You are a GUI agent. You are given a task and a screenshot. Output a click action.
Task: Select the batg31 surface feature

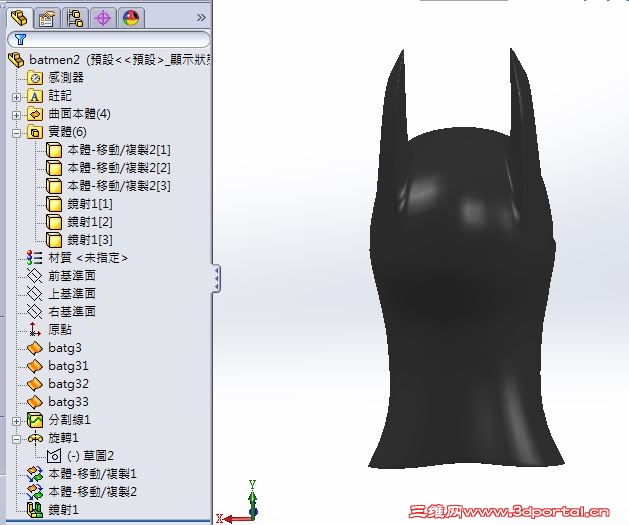click(x=68, y=366)
